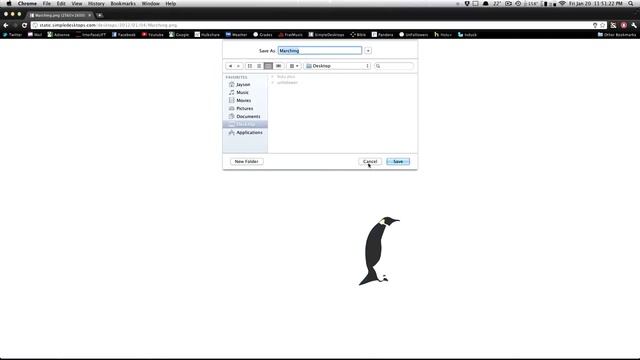The width and height of the screenshot is (640, 360).
Task: Open the arrange items dropdown
Action: 294,66
